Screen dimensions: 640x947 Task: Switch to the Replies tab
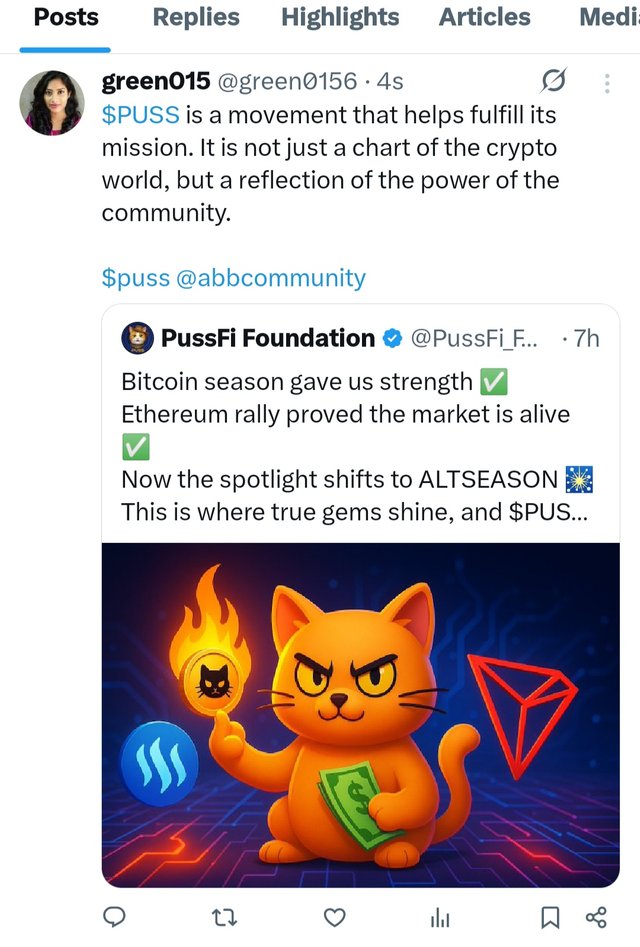coord(195,18)
